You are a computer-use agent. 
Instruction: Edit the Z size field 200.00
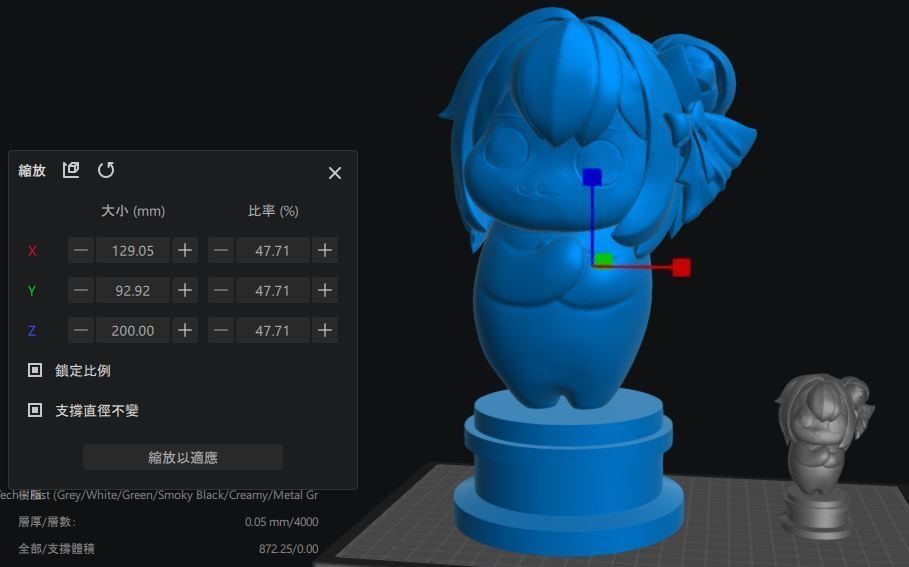[x=133, y=330]
